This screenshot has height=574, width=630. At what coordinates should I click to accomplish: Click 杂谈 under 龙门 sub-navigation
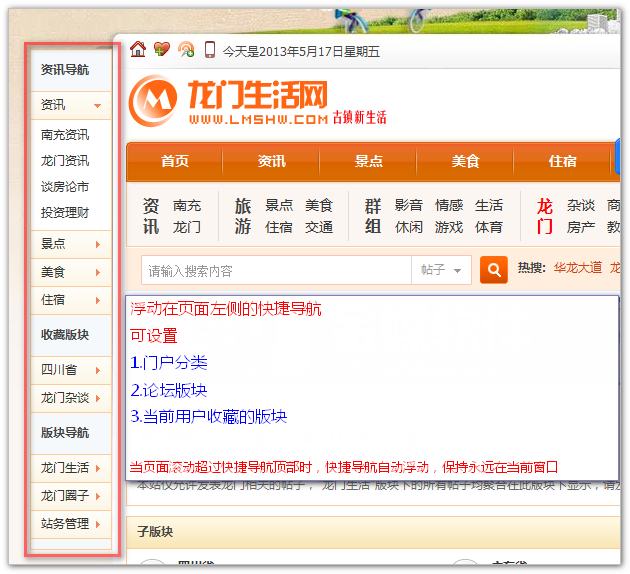pos(581,205)
